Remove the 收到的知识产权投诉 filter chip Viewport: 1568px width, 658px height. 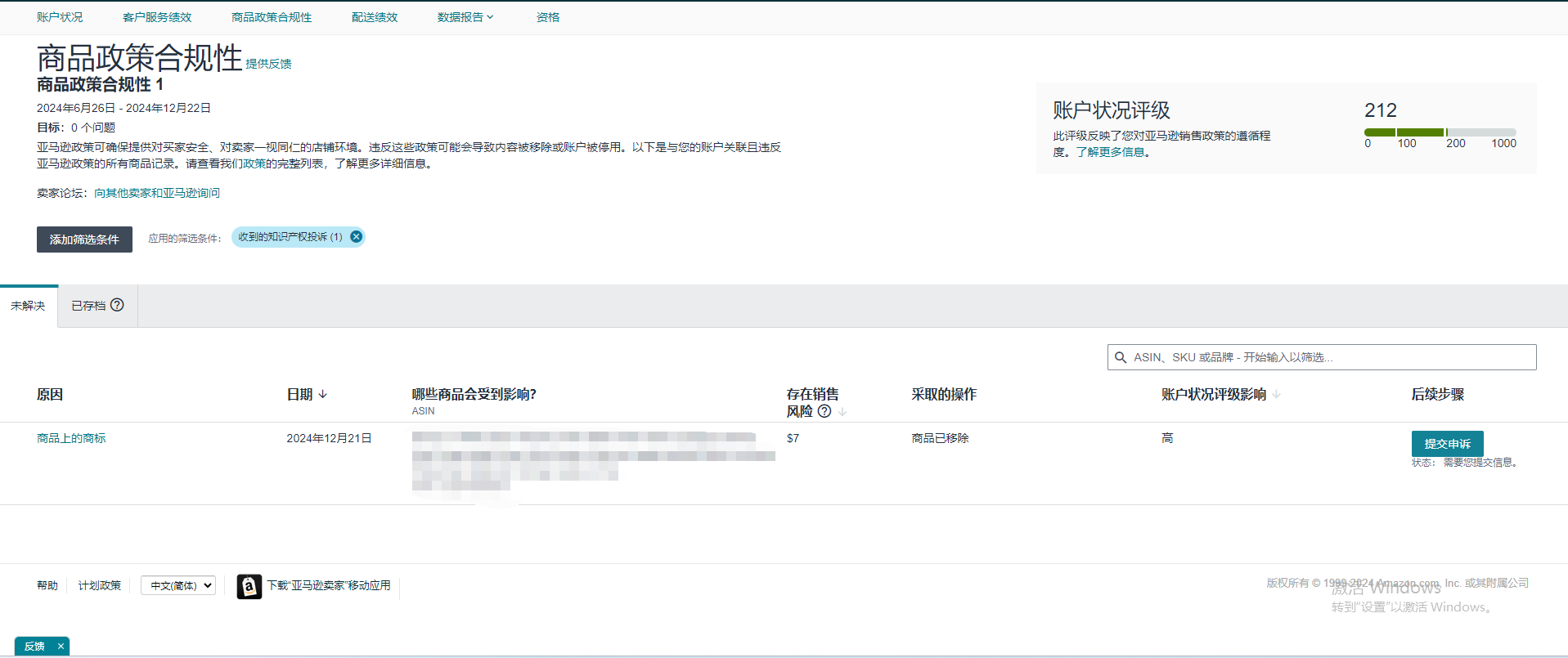click(x=356, y=237)
